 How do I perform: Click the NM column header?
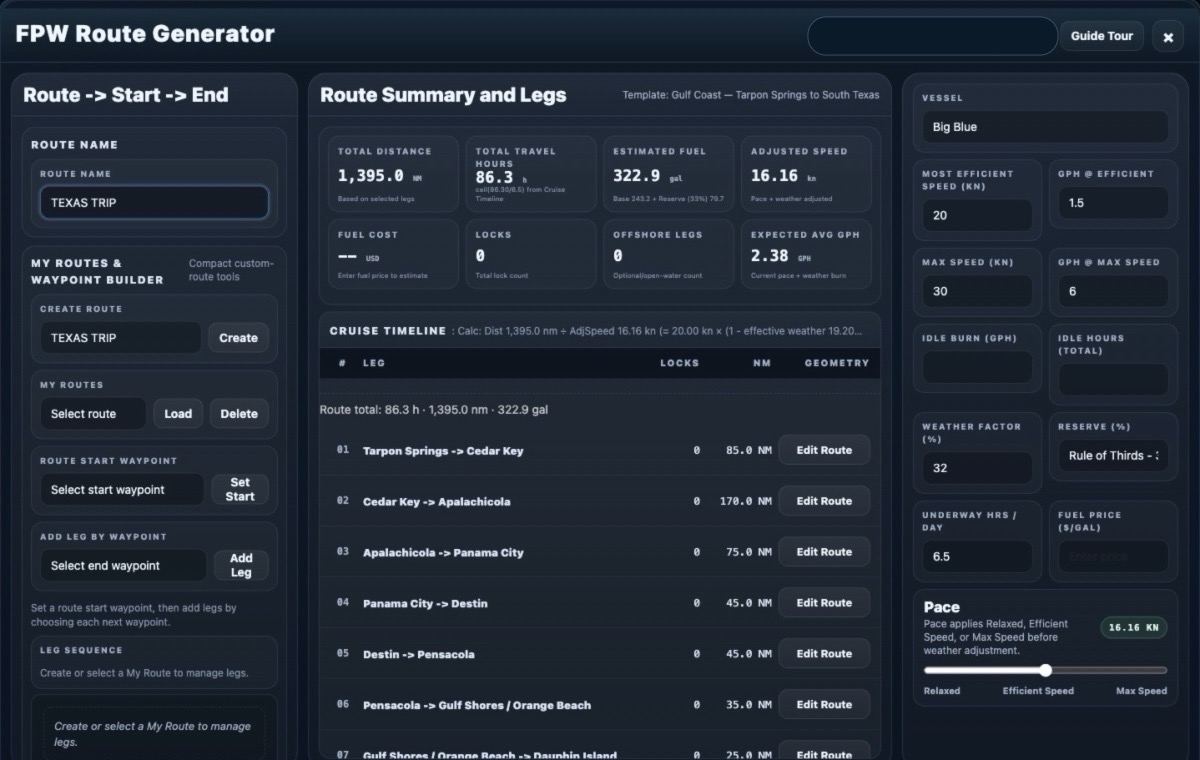click(x=762, y=363)
